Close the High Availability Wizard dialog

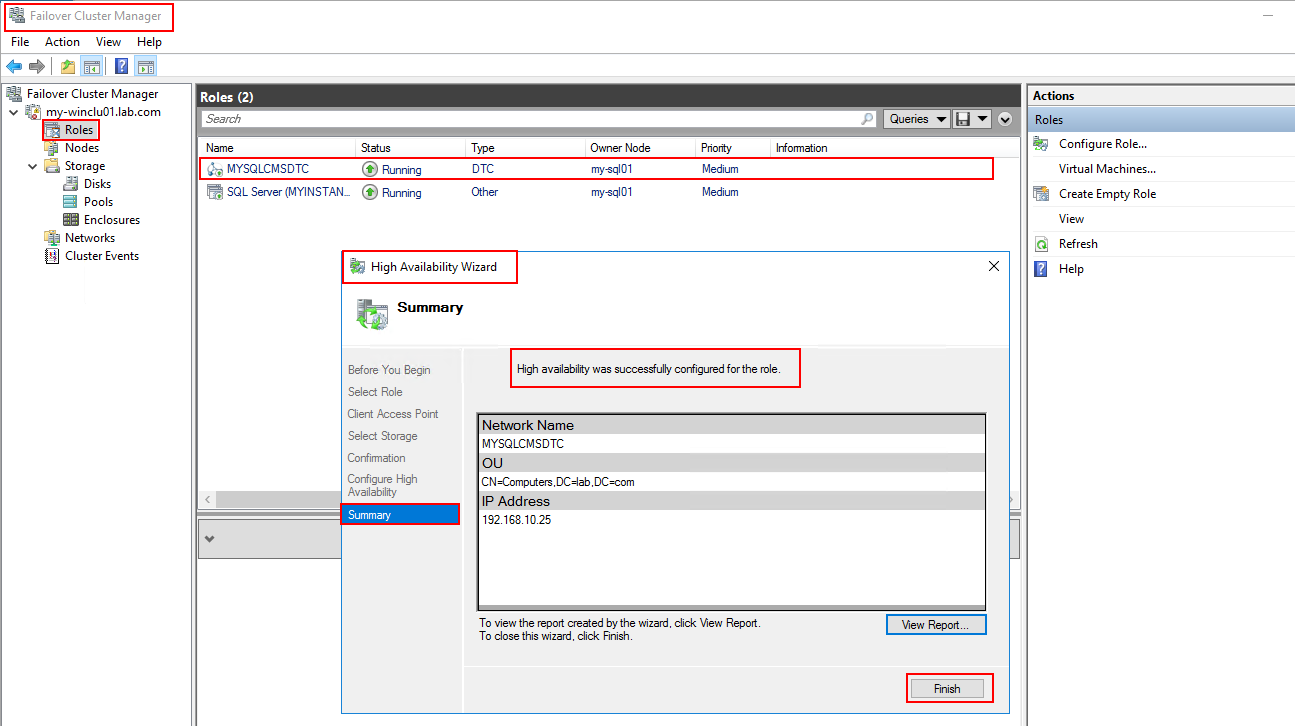point(993,267)
